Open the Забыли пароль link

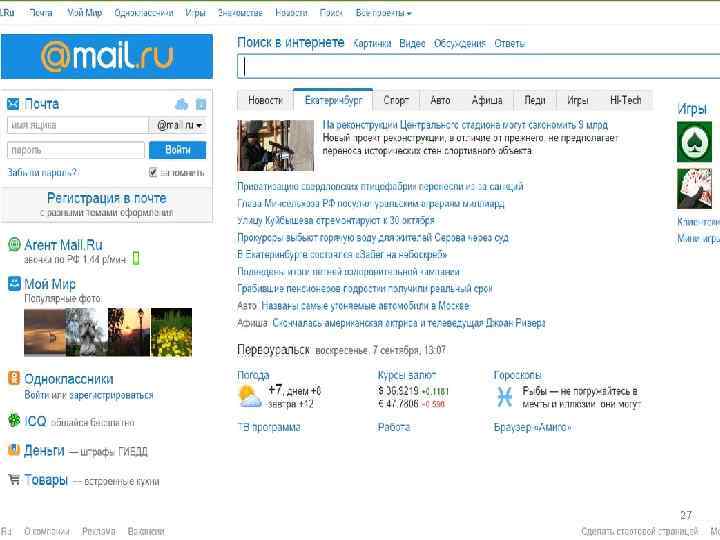click(43, 173)
